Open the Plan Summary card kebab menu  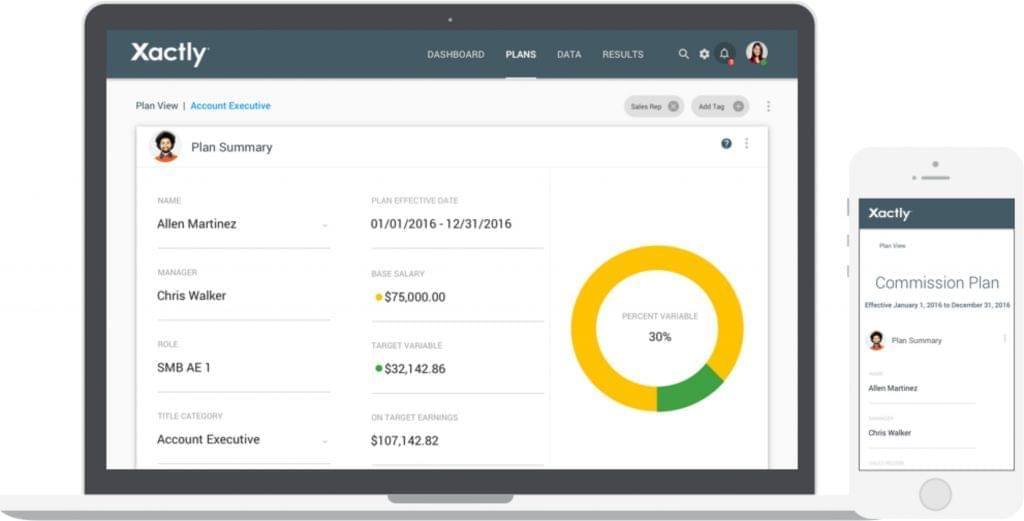pyautogui.click(x=746, y=143)
